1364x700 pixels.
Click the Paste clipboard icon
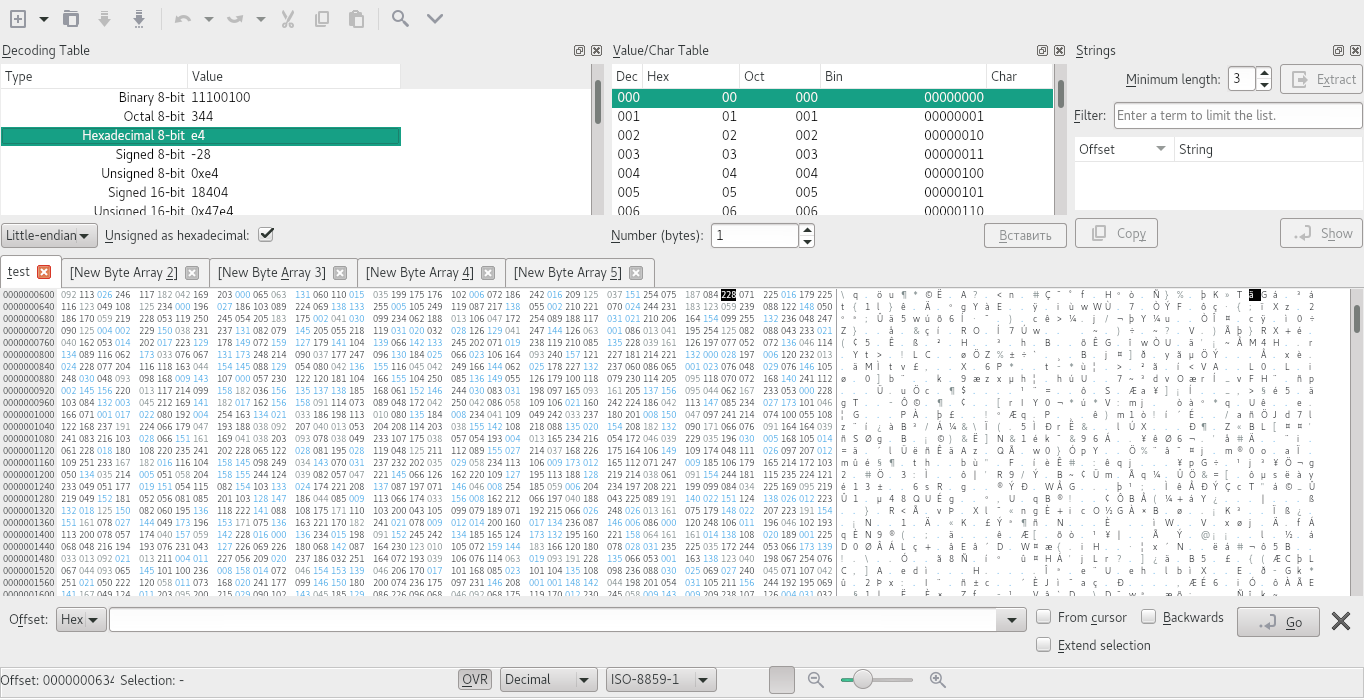(356, 18)
